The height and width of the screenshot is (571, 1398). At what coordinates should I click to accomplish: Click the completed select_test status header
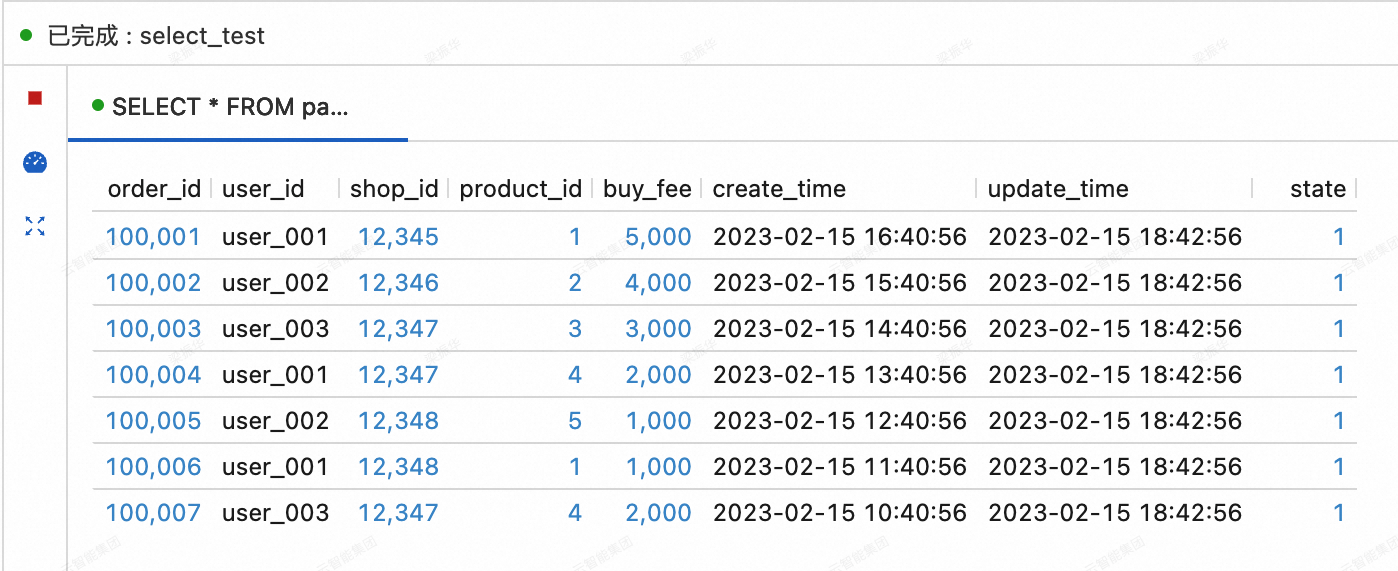click(x=155, y=37)
